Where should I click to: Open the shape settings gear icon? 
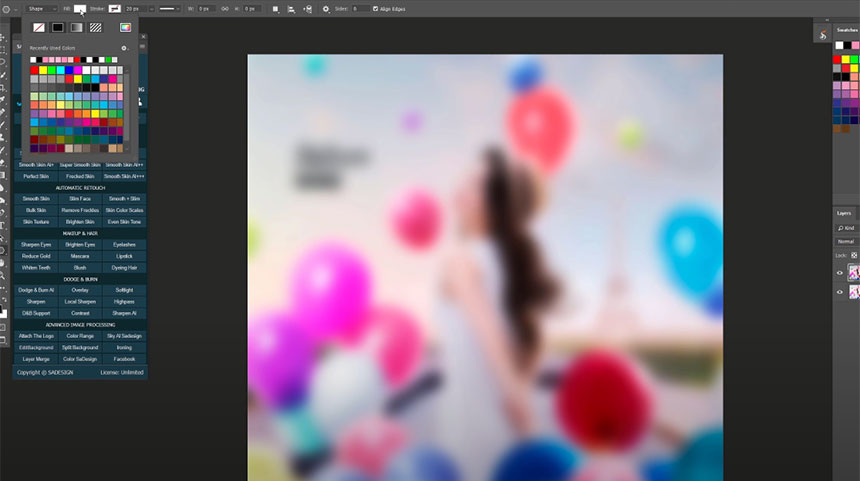coord(326,9)
